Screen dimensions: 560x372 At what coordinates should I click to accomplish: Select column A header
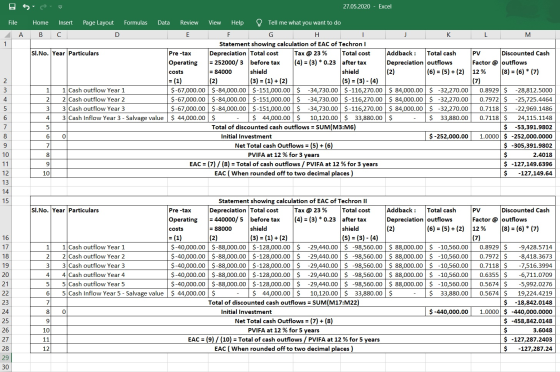point(21,35)
